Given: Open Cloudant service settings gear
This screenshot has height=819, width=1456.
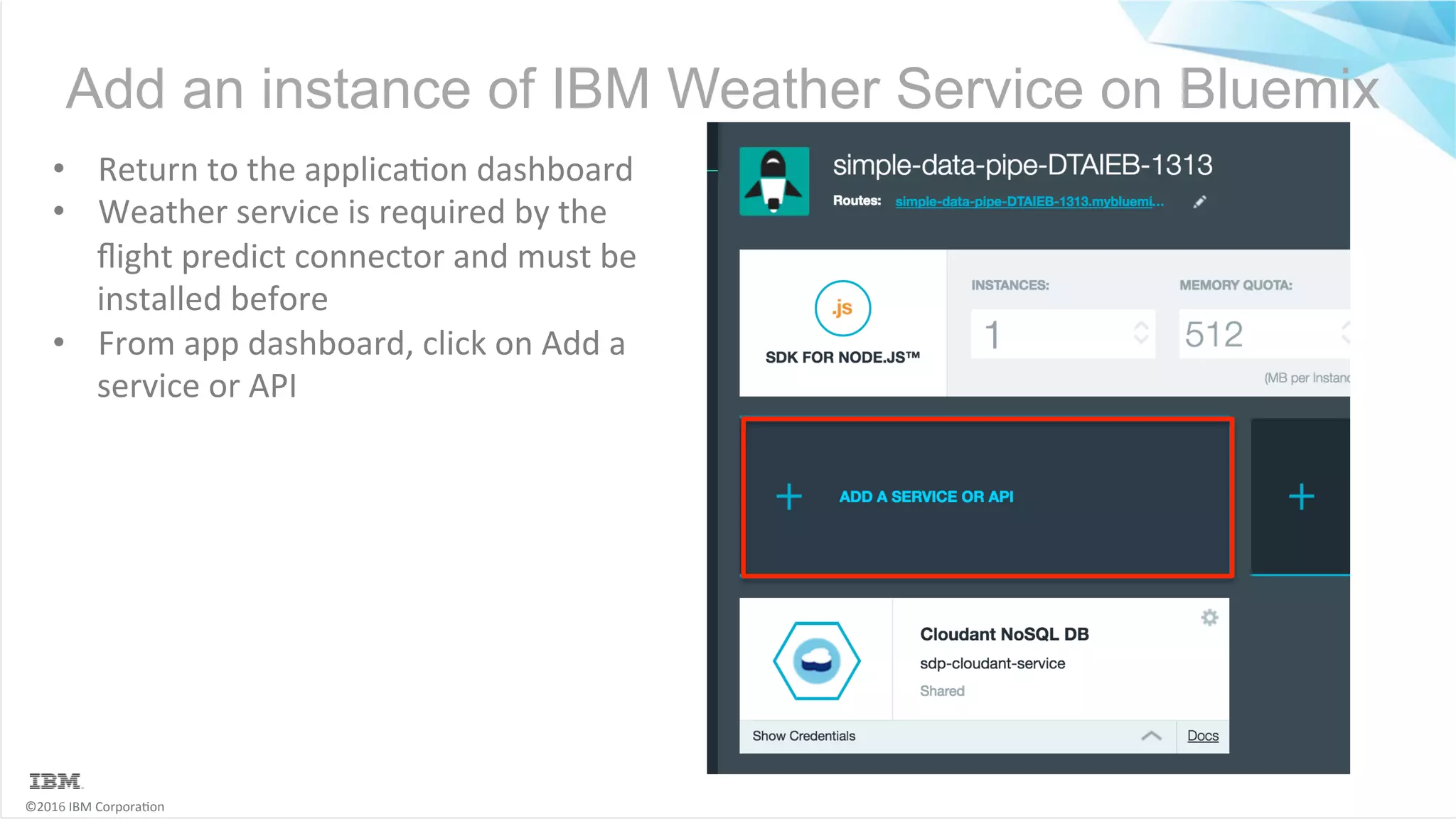Looking at the screenshot, I should [1209, 618].
